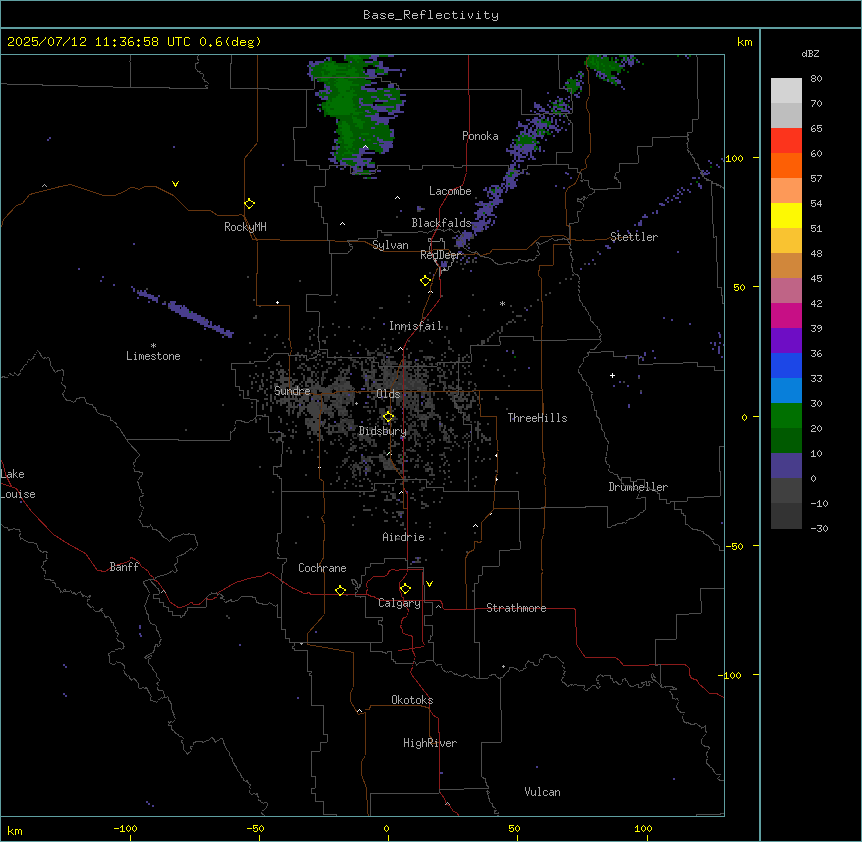Click the yellow v marker northwest of RockyMH
The height and width of the screenshot is (842, 862).
click(x=175, y=184)
